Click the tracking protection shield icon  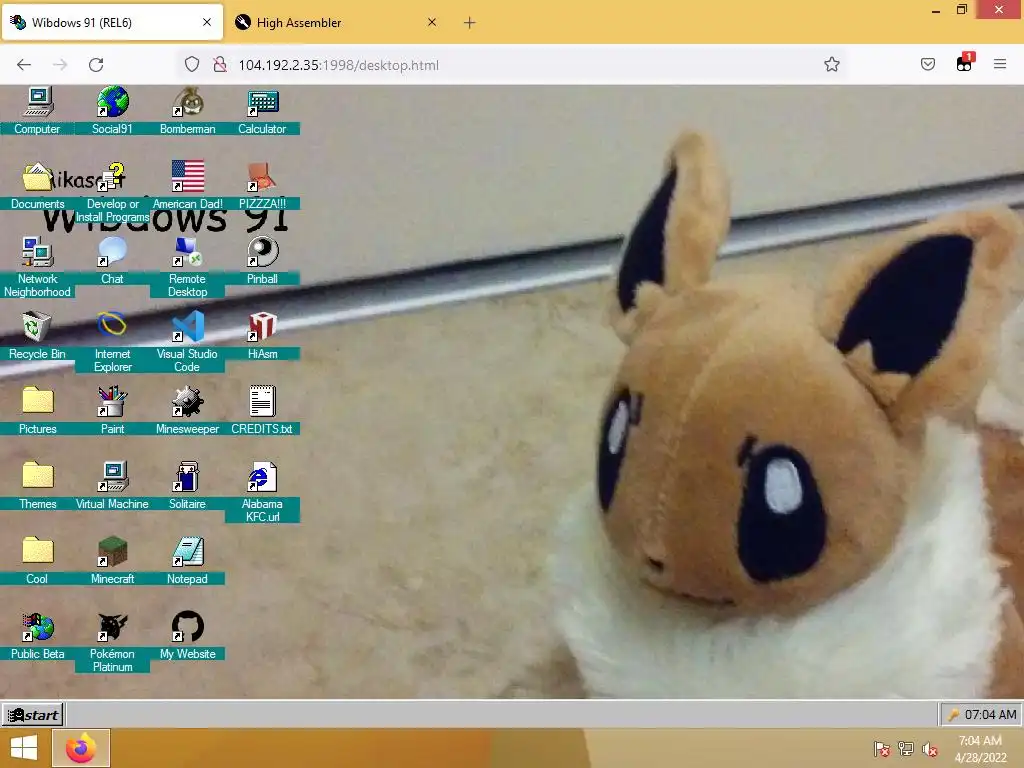[x=191, y=65]
